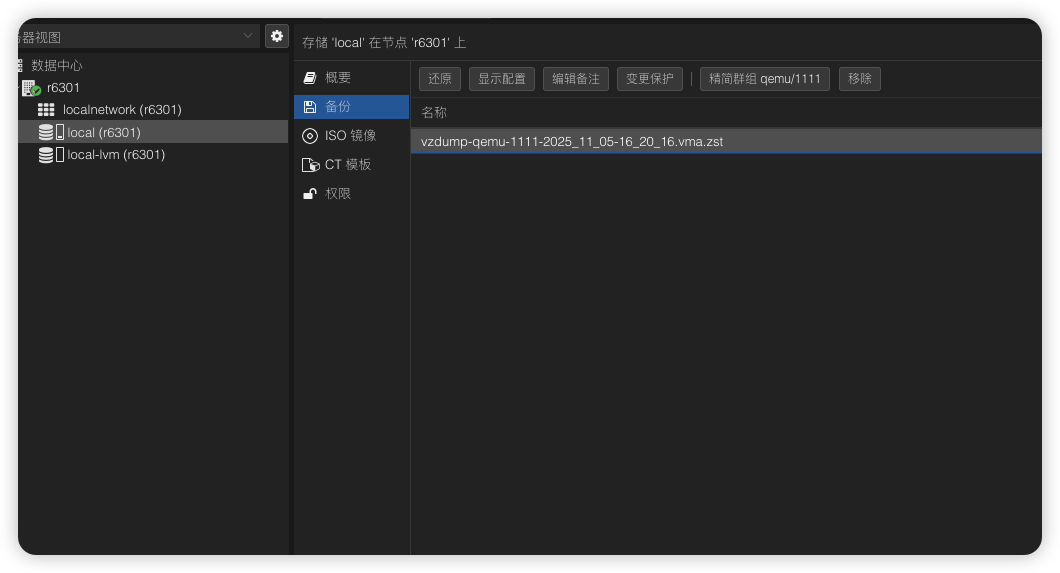Click the 编辑备注 edit notes button
This screenshot has width=1060, height=573.
pyautogui.click(x=576, y=79)
